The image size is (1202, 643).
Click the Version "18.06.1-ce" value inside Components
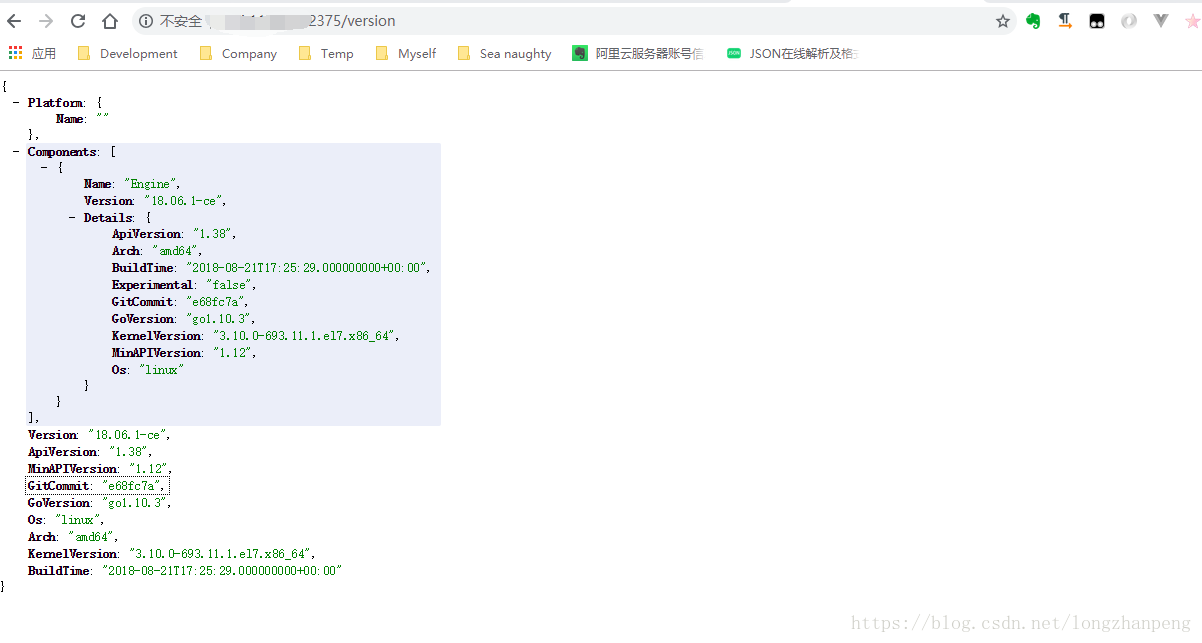tap(185, 201)
